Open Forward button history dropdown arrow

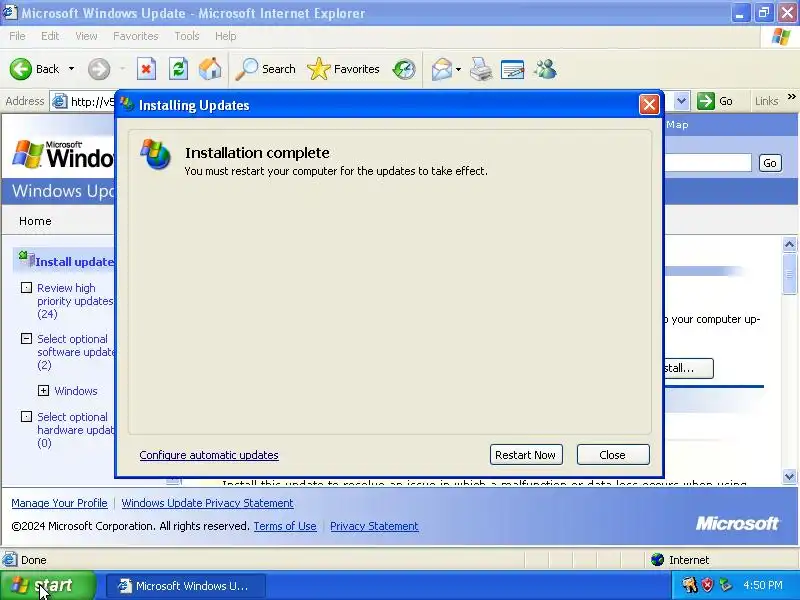tap(122, 69)
